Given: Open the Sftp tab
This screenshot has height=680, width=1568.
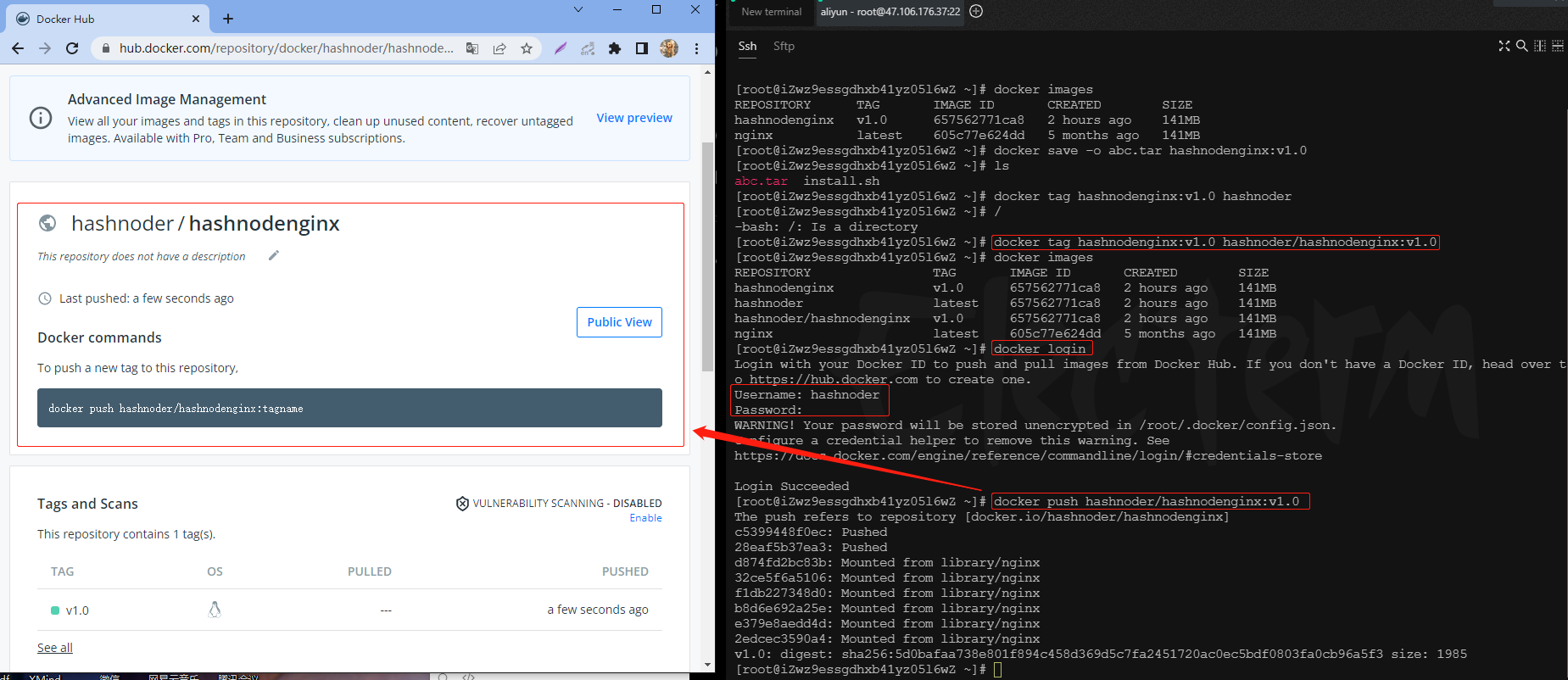Looking at the screenshot, I should pos(784,47).
